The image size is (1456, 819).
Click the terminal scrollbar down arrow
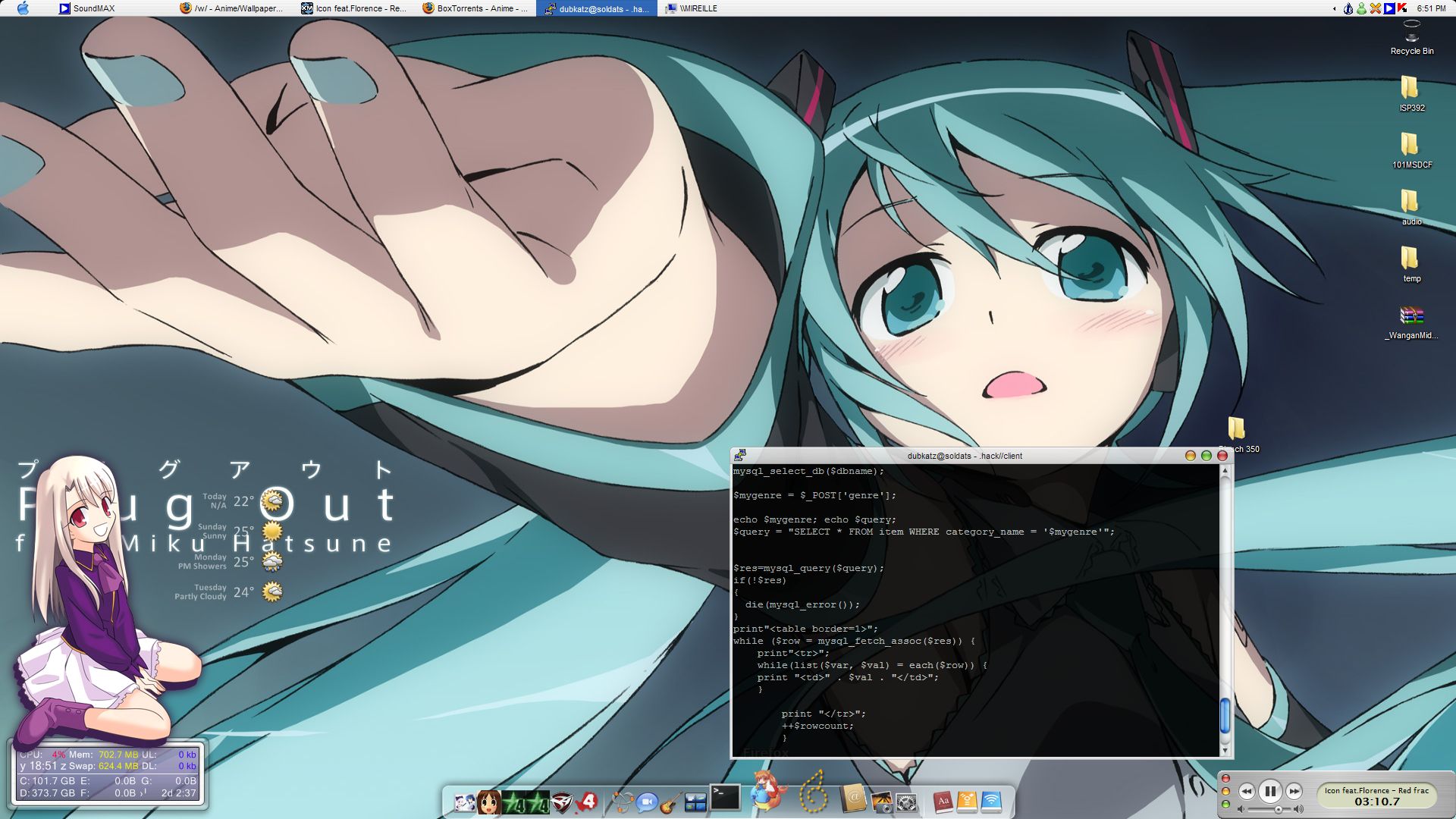1224,751
